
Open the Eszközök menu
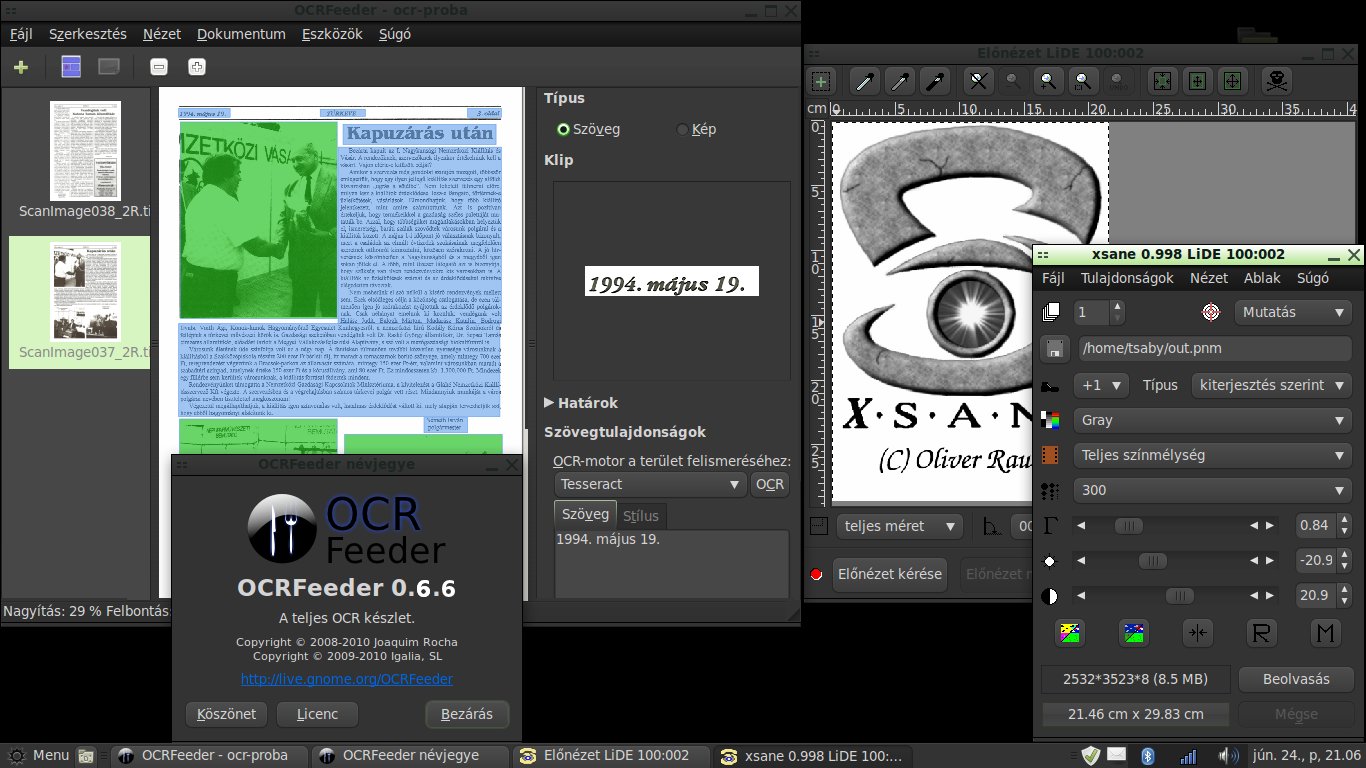[332, 34]
